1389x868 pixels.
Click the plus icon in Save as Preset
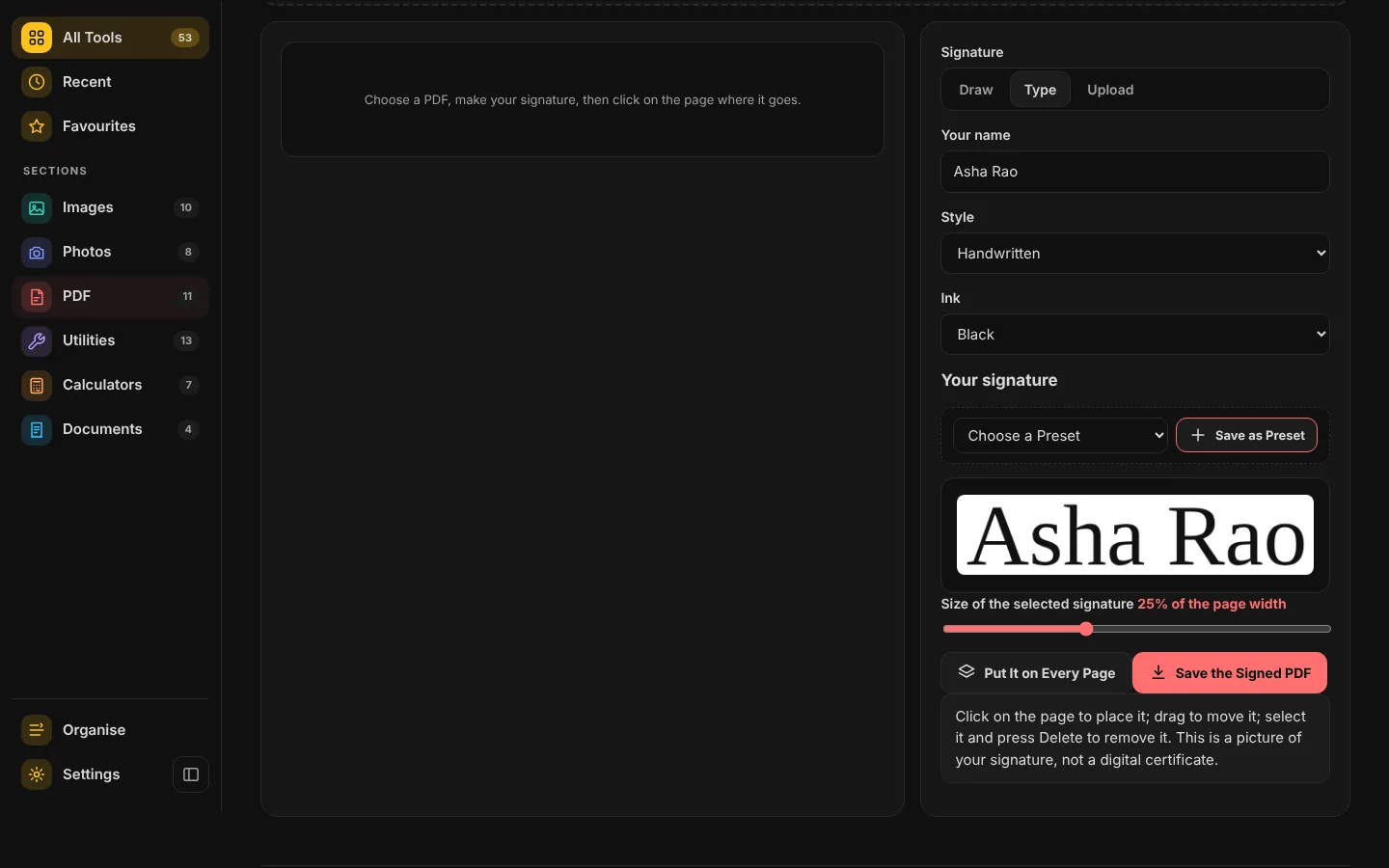coord(1198,435)
